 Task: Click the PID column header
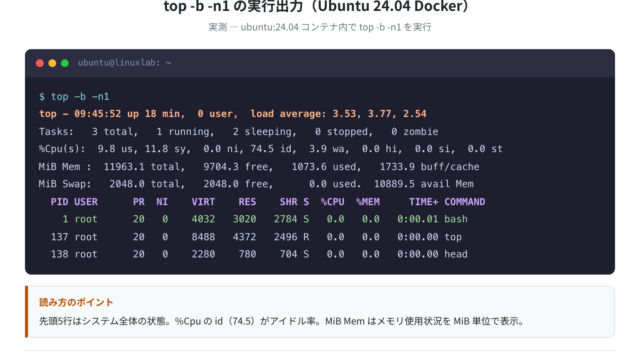click(x=59, y=202)
